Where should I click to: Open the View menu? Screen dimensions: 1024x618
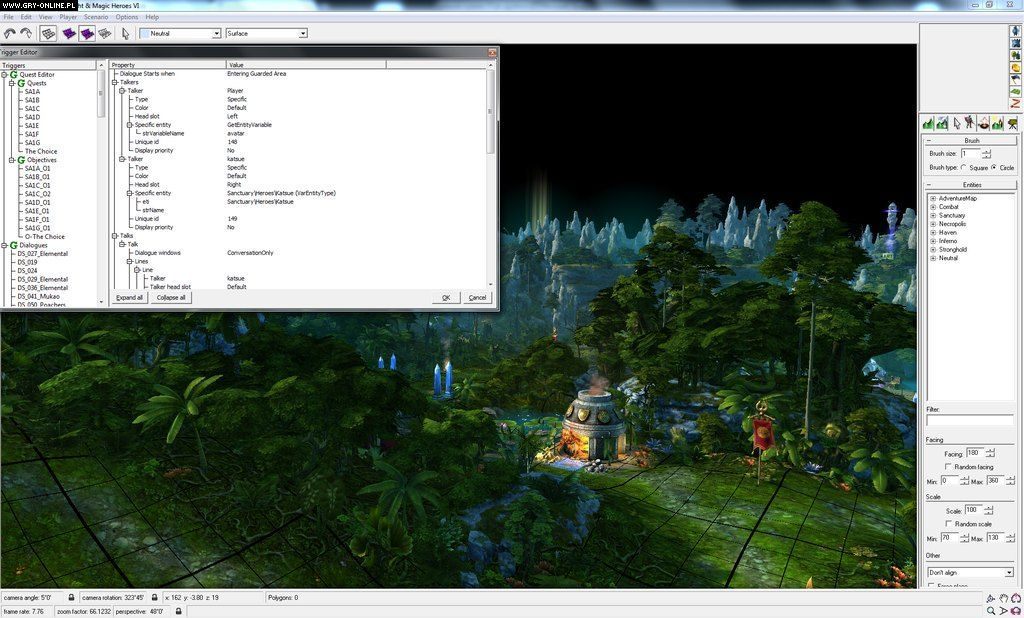[46, 17]
